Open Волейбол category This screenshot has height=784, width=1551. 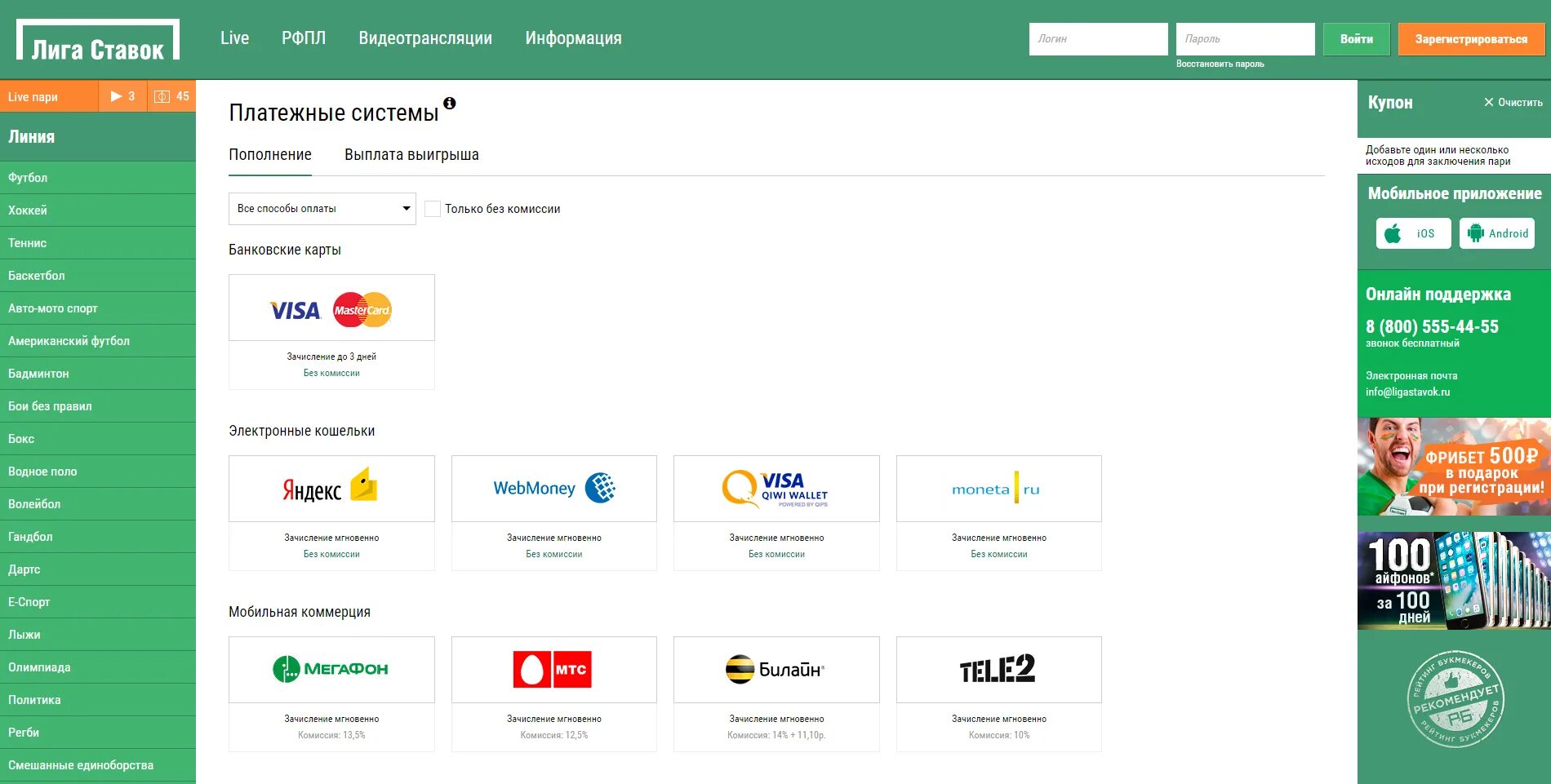tap(98, 504)
